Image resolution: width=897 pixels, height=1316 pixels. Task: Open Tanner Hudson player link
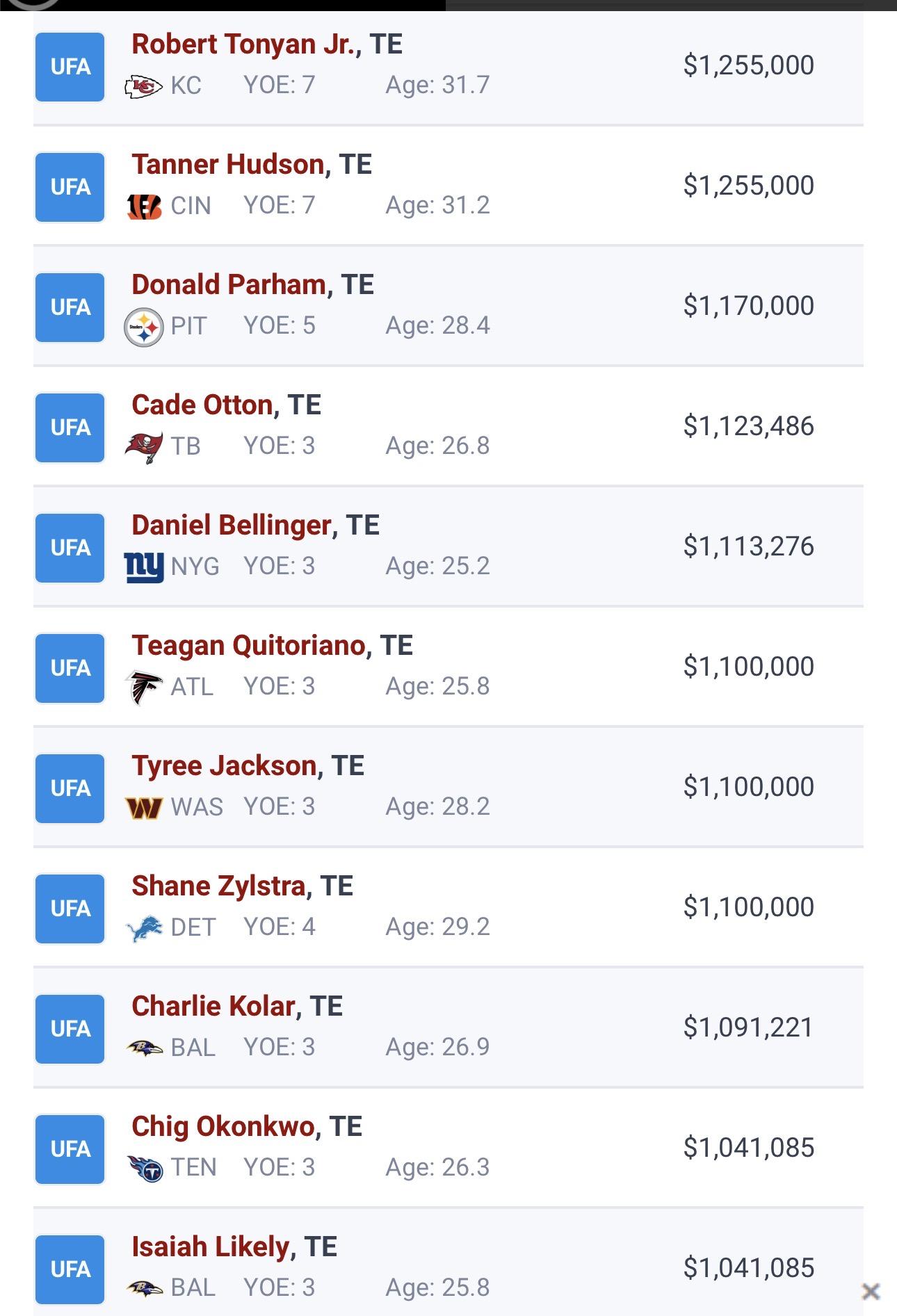click(x=228, y=165)
